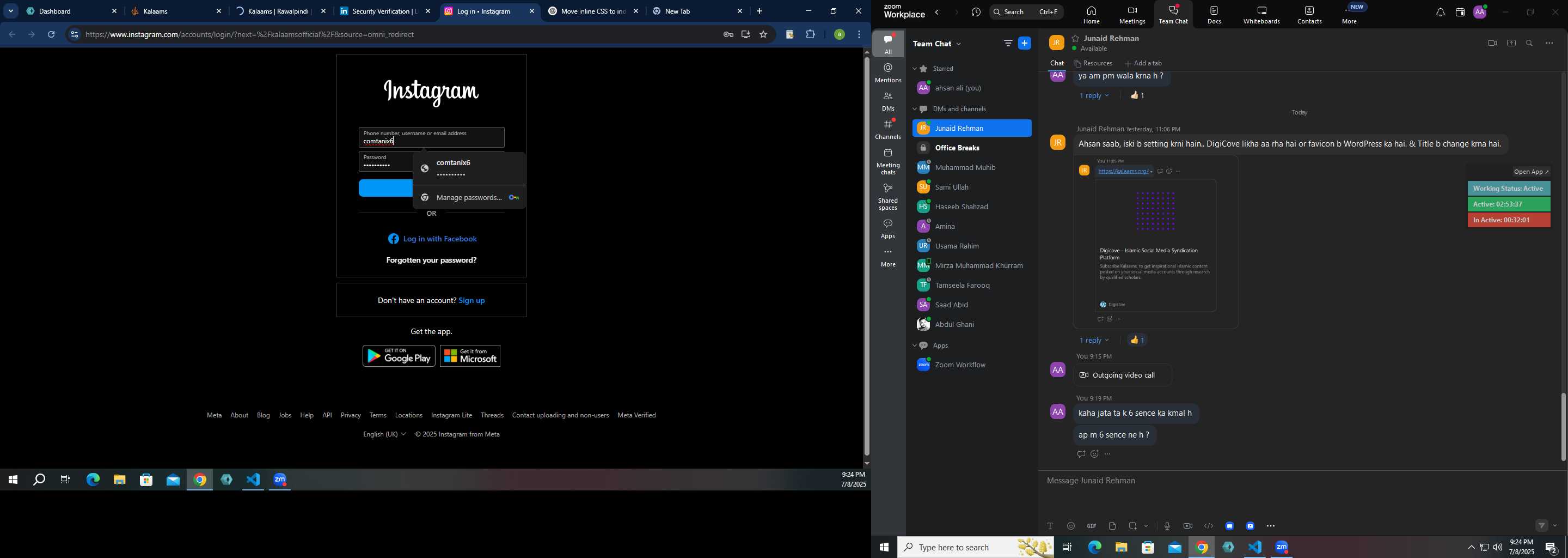Screen dimensions: 1568x558
Task: Click Log in with Facebook
Action: point(432,239)
